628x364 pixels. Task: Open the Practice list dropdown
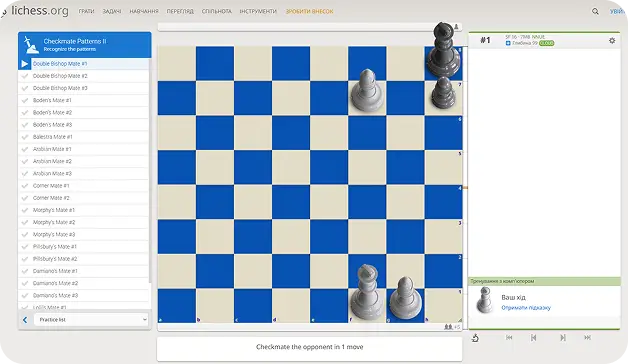pyautogui.click(x=92, y=320)
